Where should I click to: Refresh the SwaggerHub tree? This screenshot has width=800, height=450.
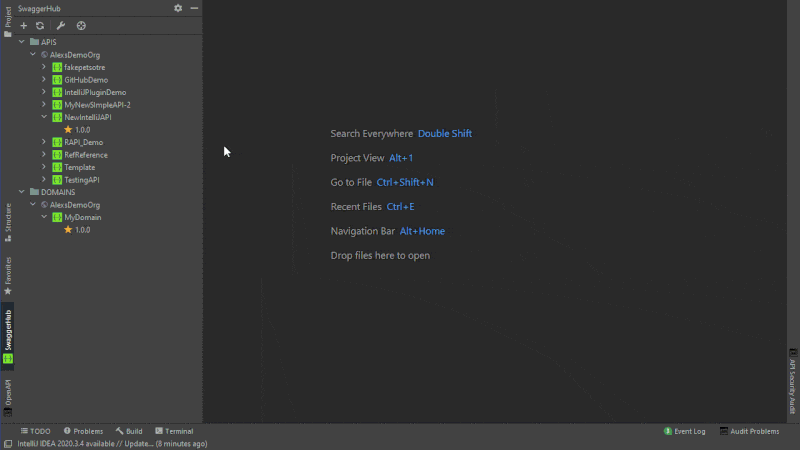(40, 26)
